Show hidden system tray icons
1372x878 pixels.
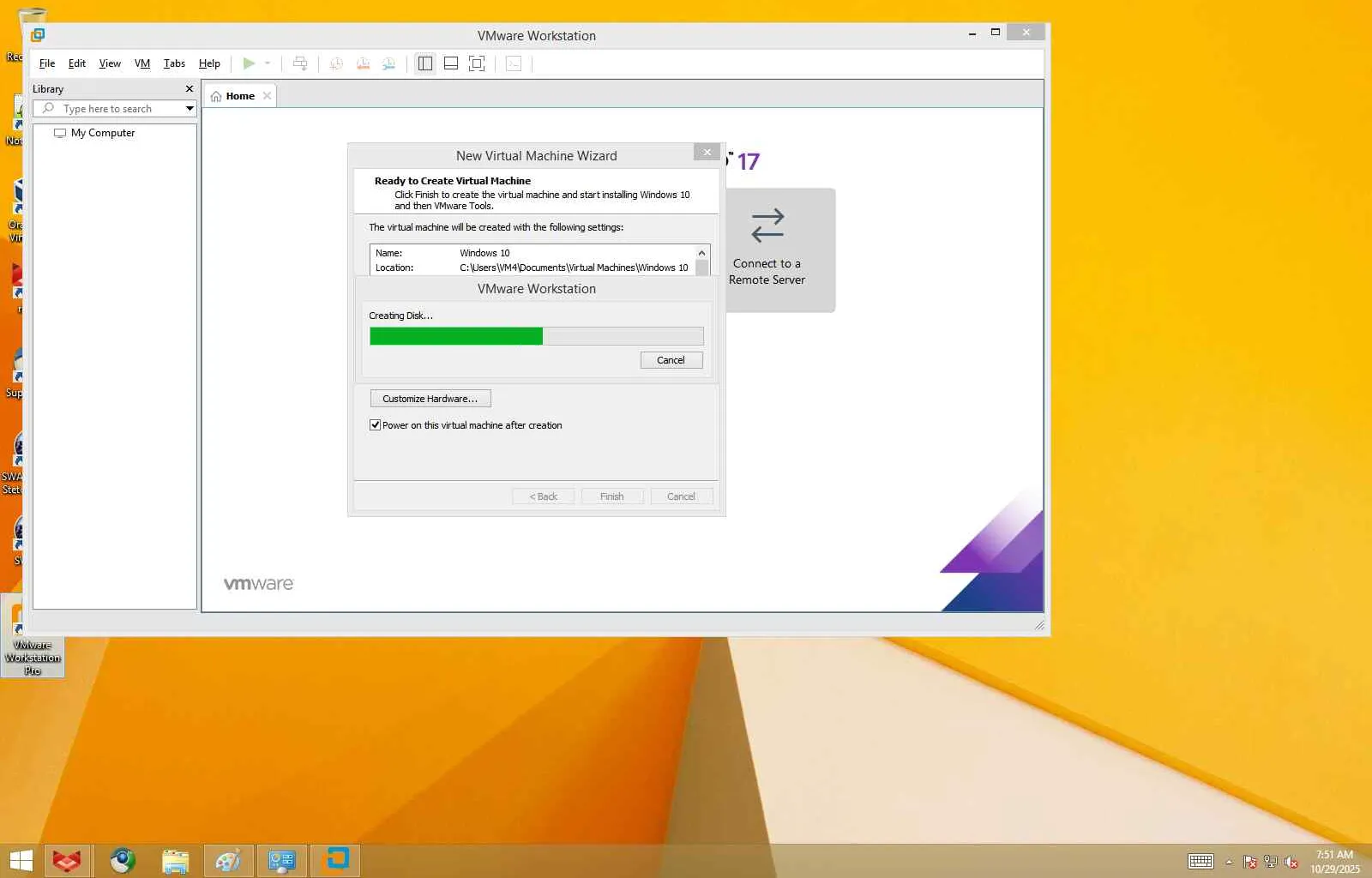(1229, 862)
